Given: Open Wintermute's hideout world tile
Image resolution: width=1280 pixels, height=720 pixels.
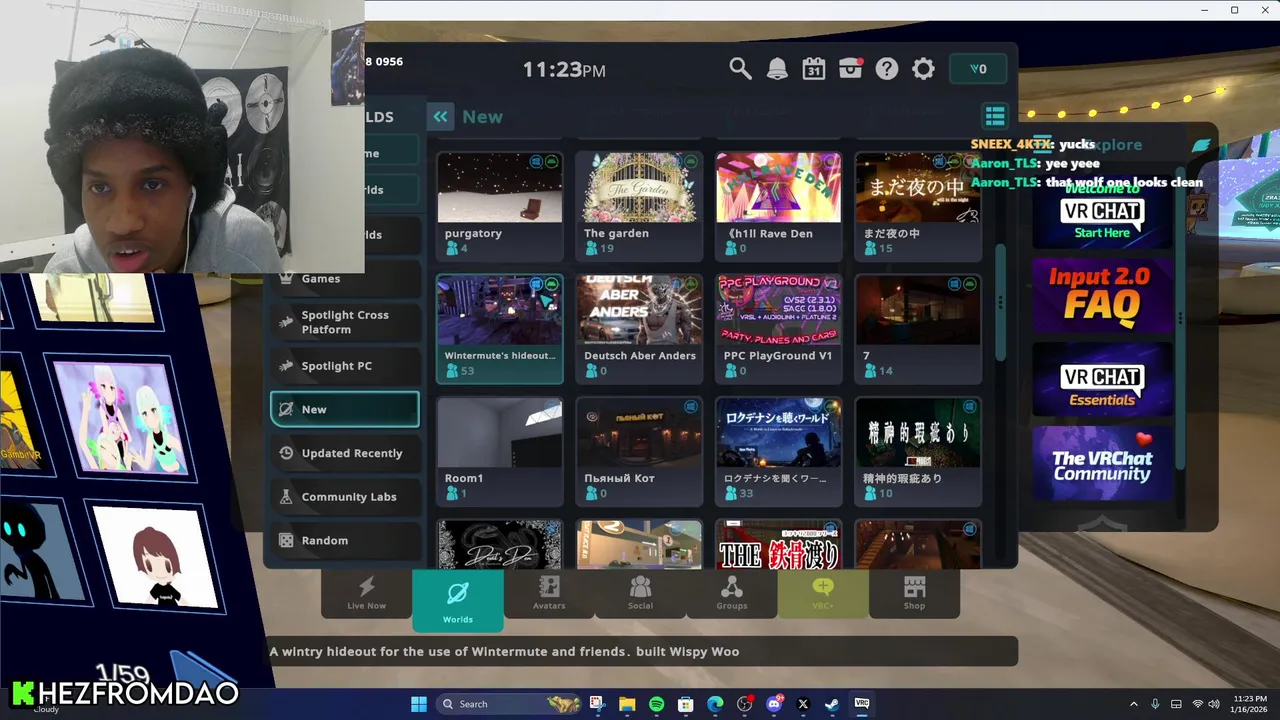Looking at the screenshot, I should pos(500,328).
